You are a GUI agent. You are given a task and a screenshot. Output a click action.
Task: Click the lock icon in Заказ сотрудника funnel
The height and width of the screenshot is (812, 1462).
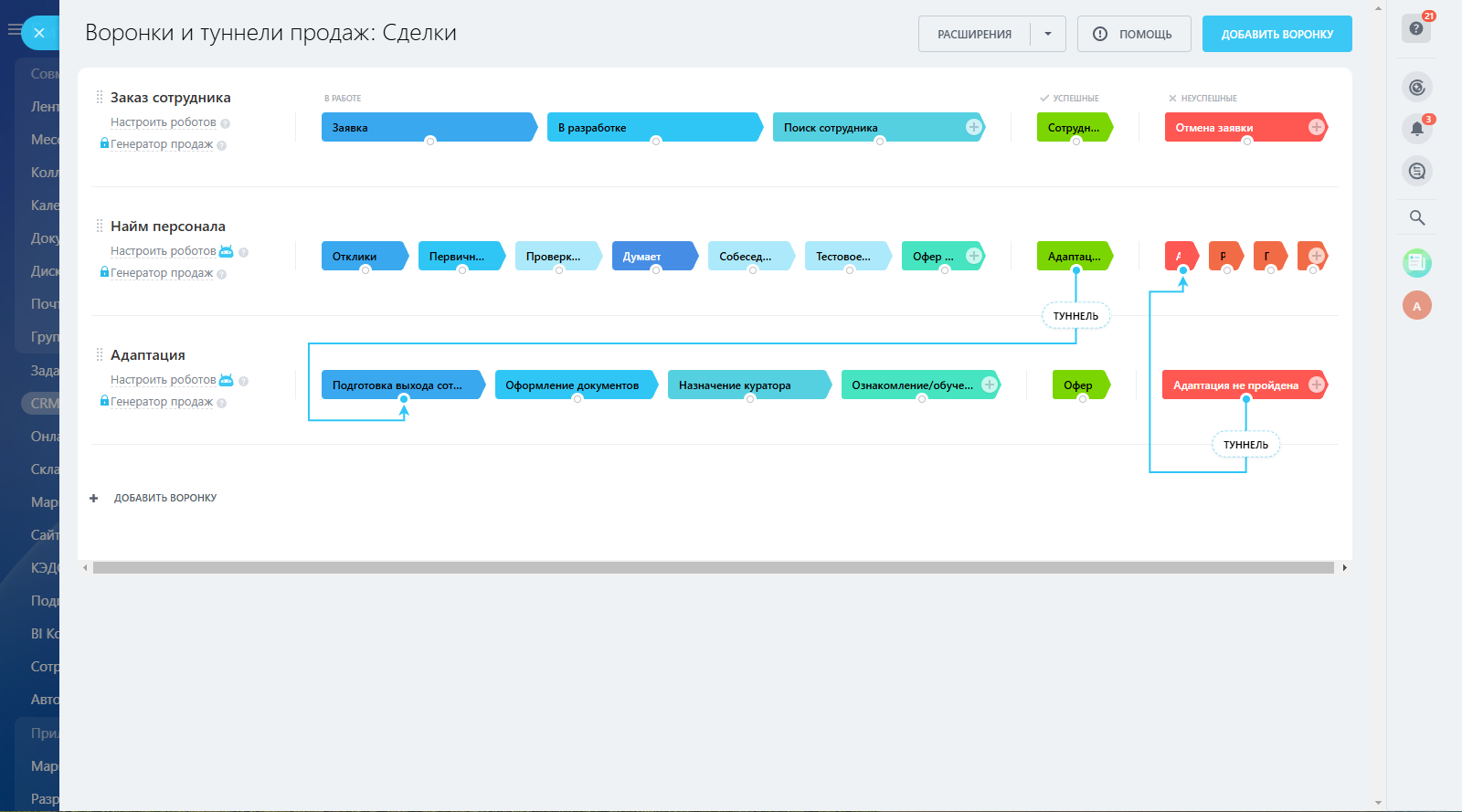pos(104,143)
